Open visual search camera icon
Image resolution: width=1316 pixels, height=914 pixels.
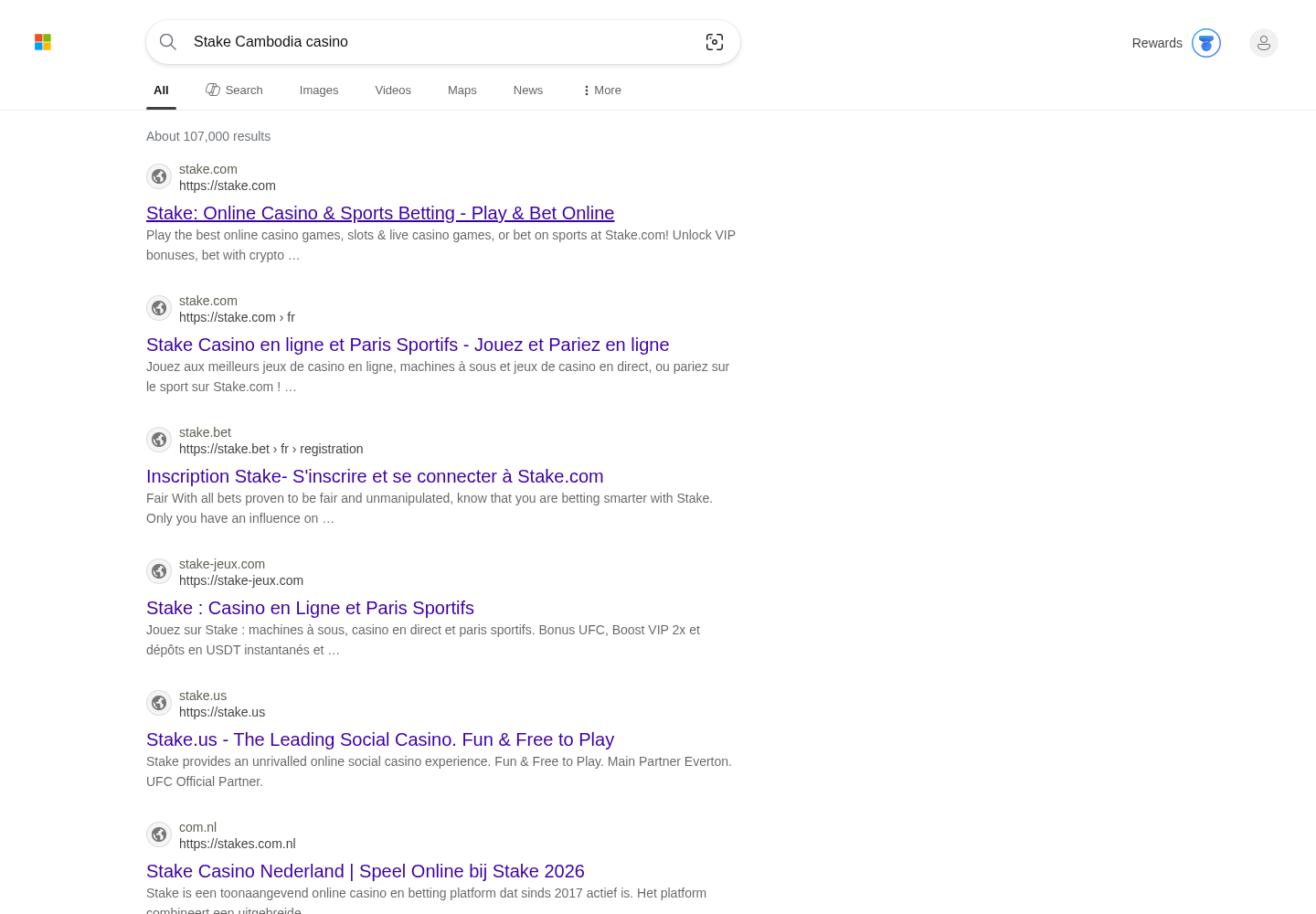(x=715, y=42)
